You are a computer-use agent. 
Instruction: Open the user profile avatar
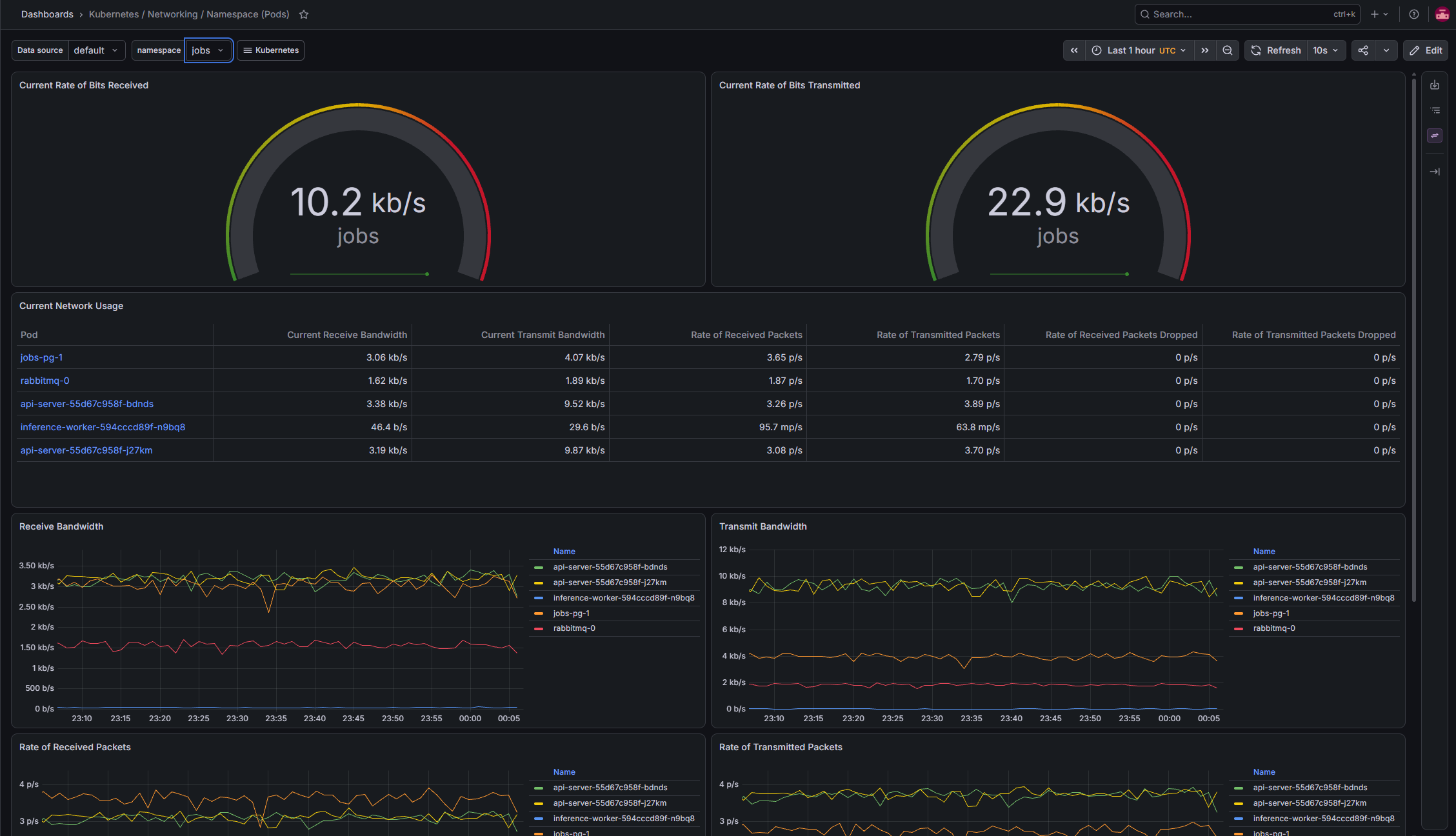pyautogui.click(x=1442, y=14)
